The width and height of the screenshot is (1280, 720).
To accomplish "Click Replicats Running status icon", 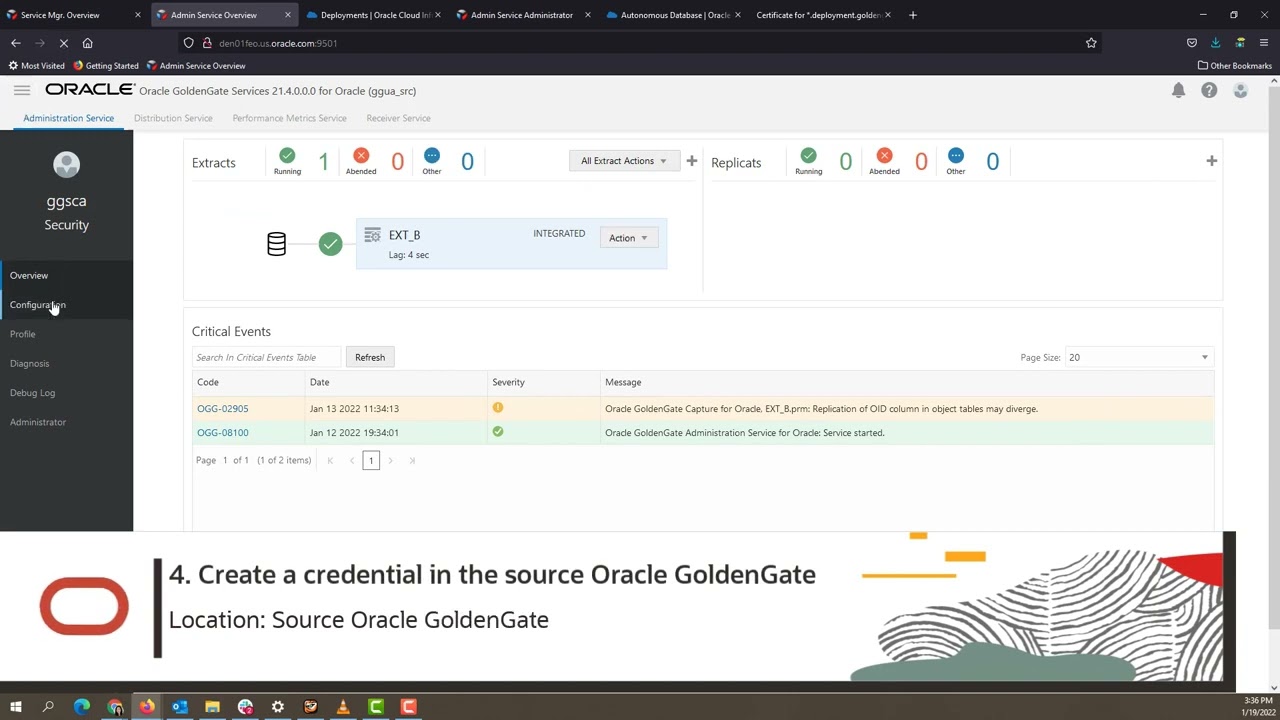I will pos(808,155).
